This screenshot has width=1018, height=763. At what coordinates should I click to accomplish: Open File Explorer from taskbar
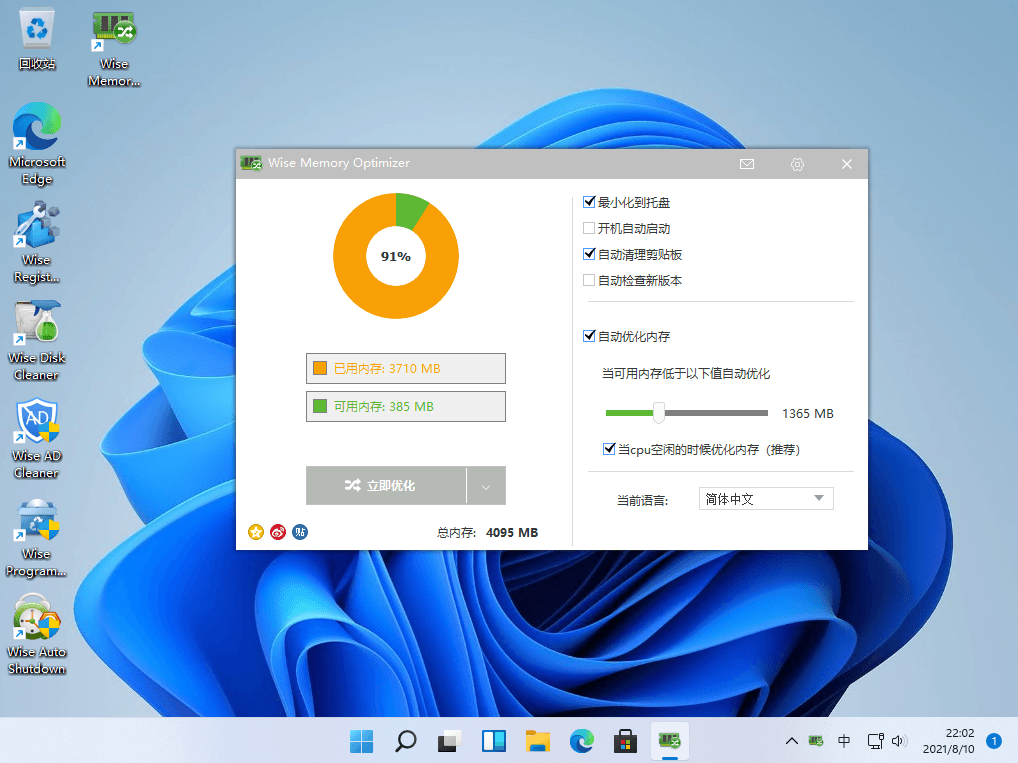[538, 741]
